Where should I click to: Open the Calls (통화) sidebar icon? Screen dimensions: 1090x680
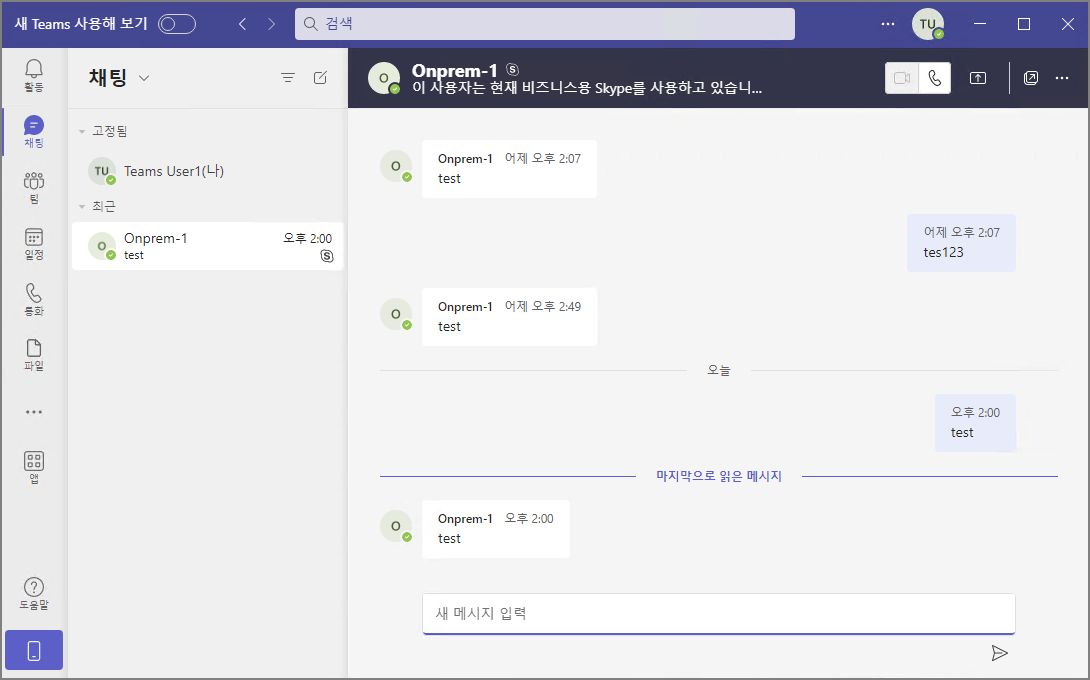33,299
